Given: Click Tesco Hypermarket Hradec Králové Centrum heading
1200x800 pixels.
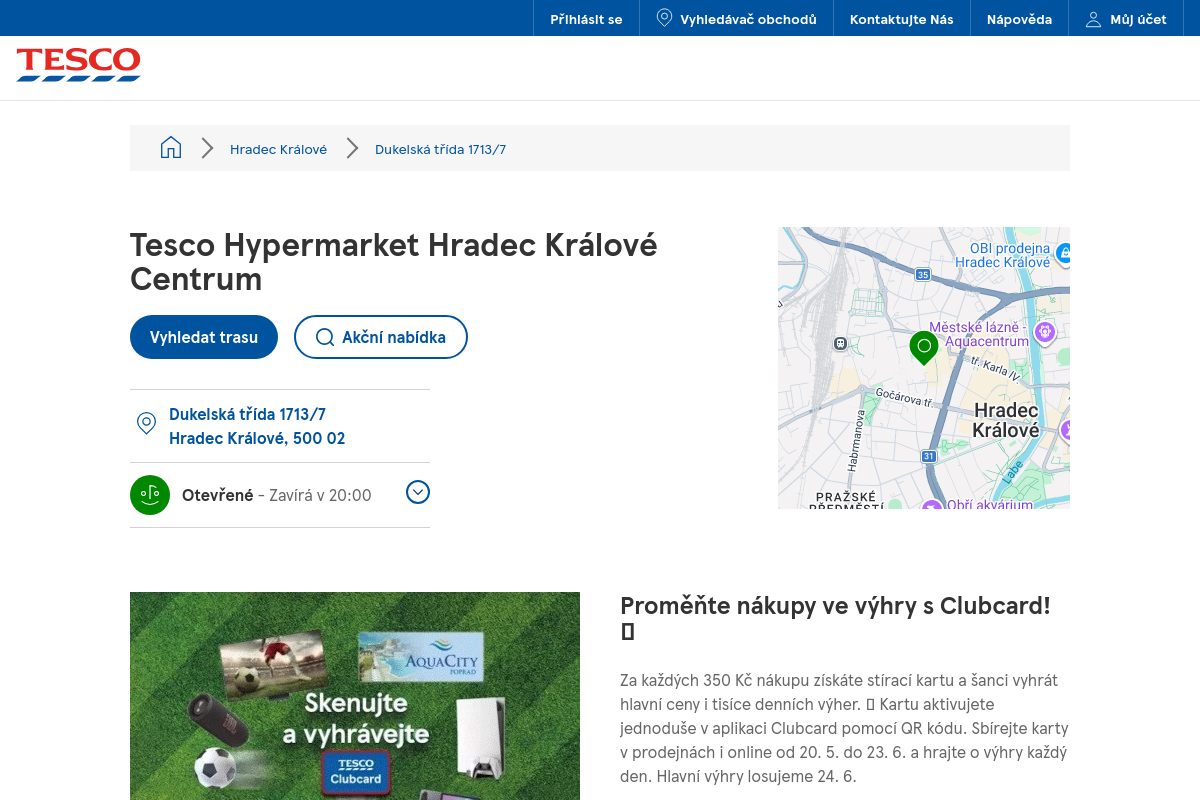Looking at the screenshot, I should click(x=394, y=261).
